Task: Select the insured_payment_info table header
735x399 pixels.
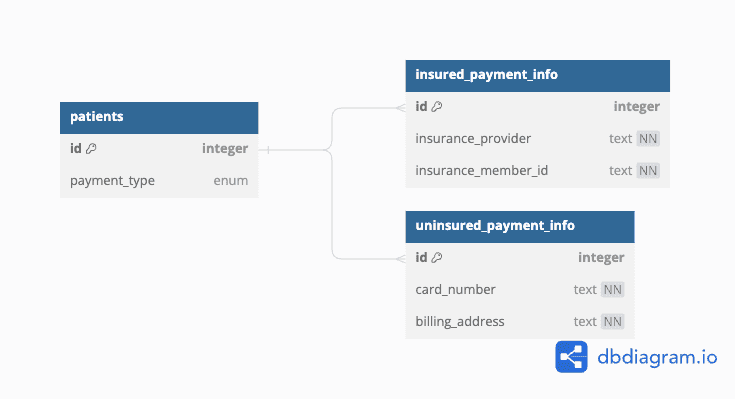Action: 538,75
